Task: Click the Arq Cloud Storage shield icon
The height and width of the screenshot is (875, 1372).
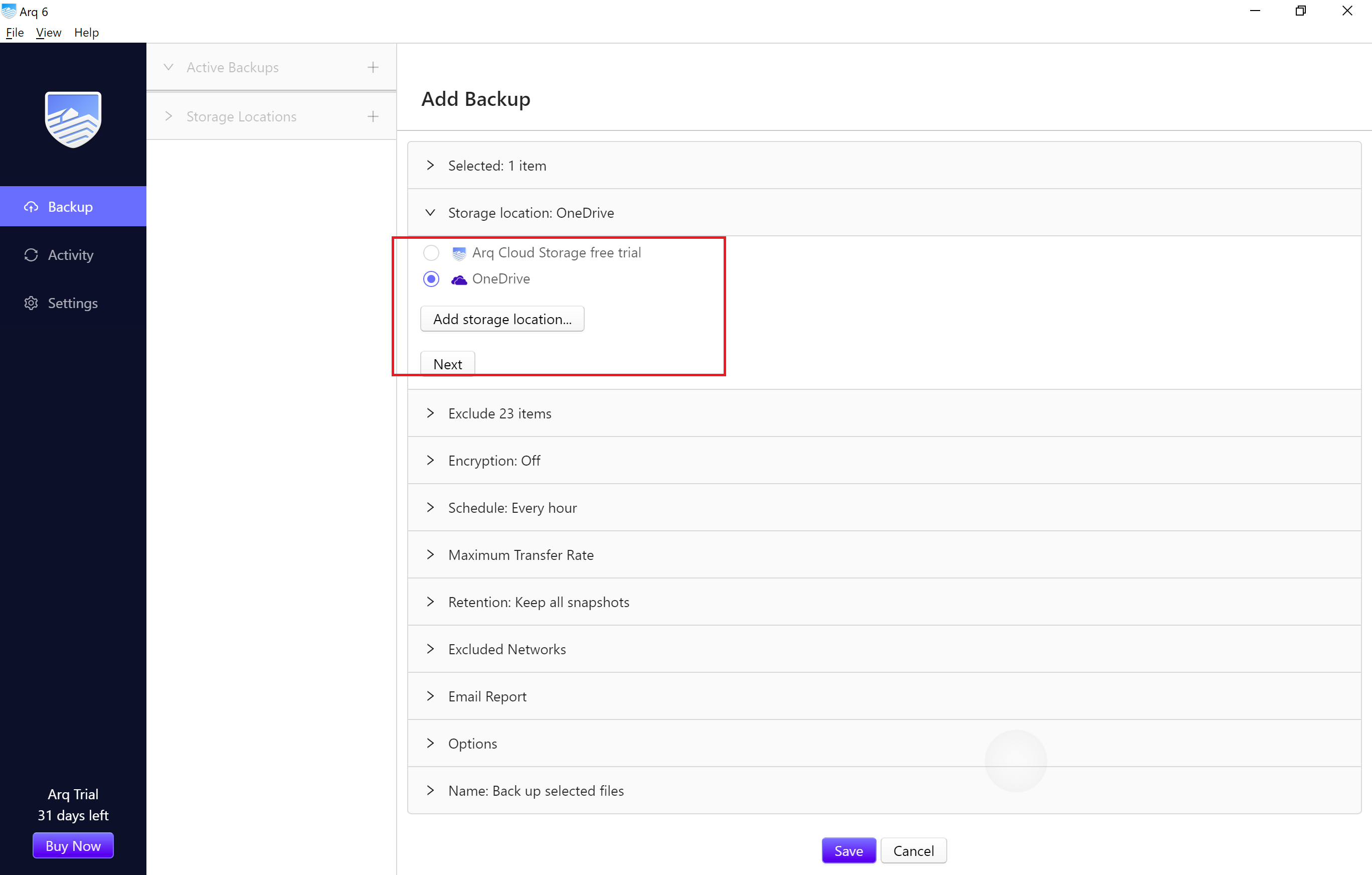Action: (459, 253)
